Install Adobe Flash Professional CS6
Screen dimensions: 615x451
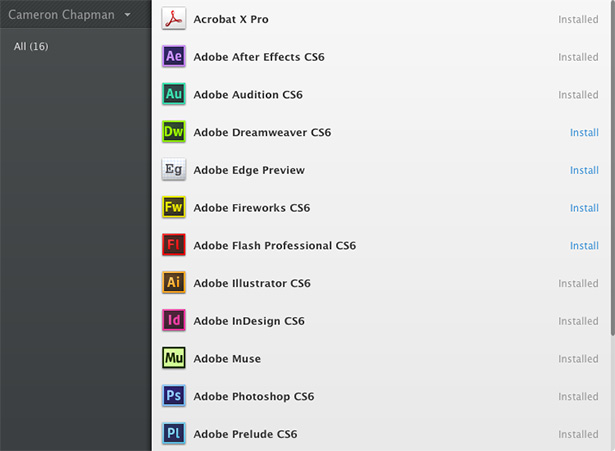[584, 246]
